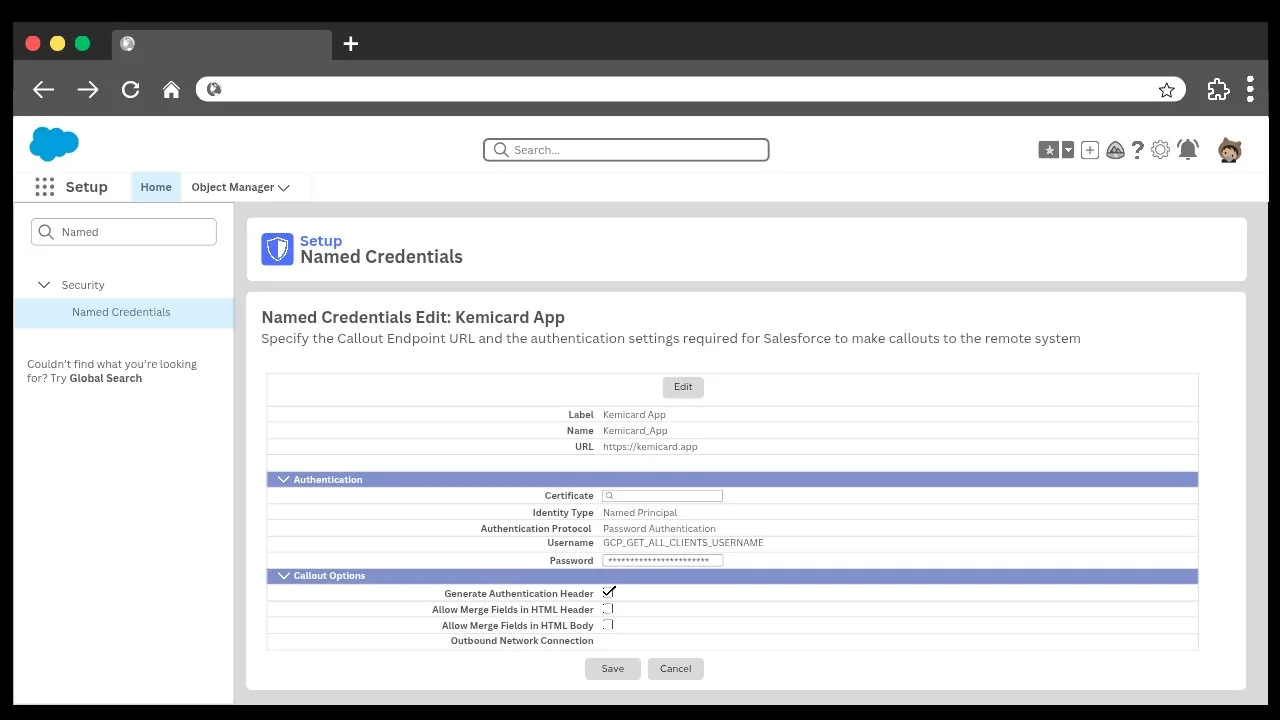Click the Label value Kemicard App

[634, 415]
